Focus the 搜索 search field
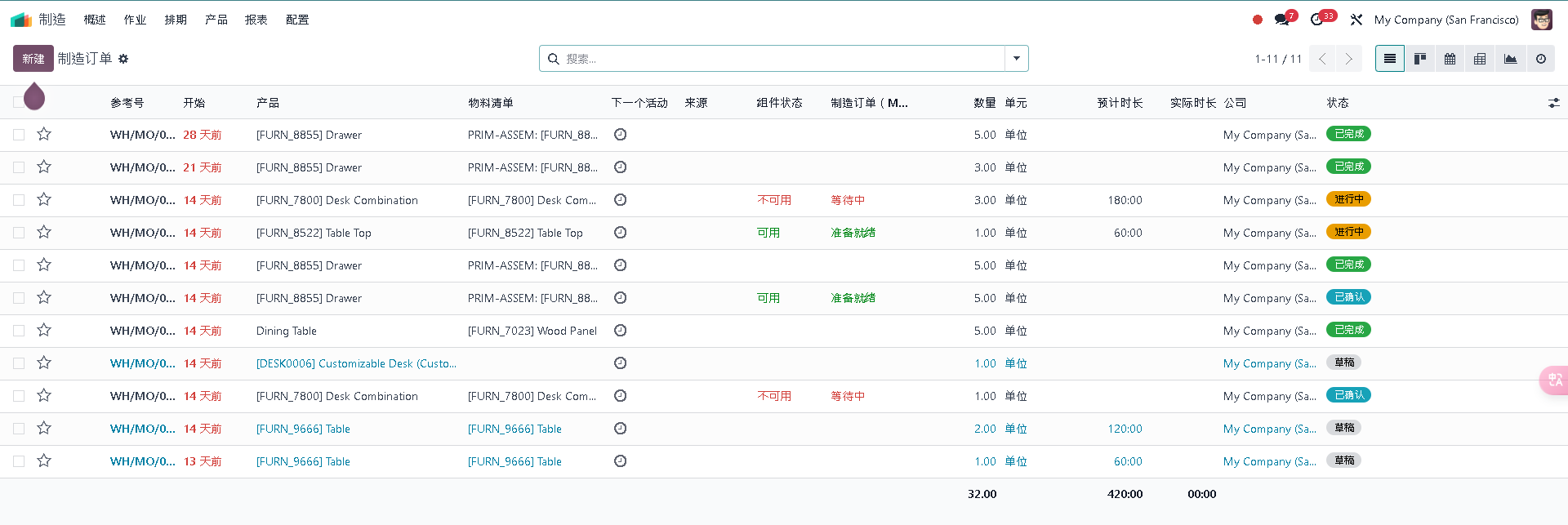The width and height of the screenshot is (1568, 525). click(776, 59)
